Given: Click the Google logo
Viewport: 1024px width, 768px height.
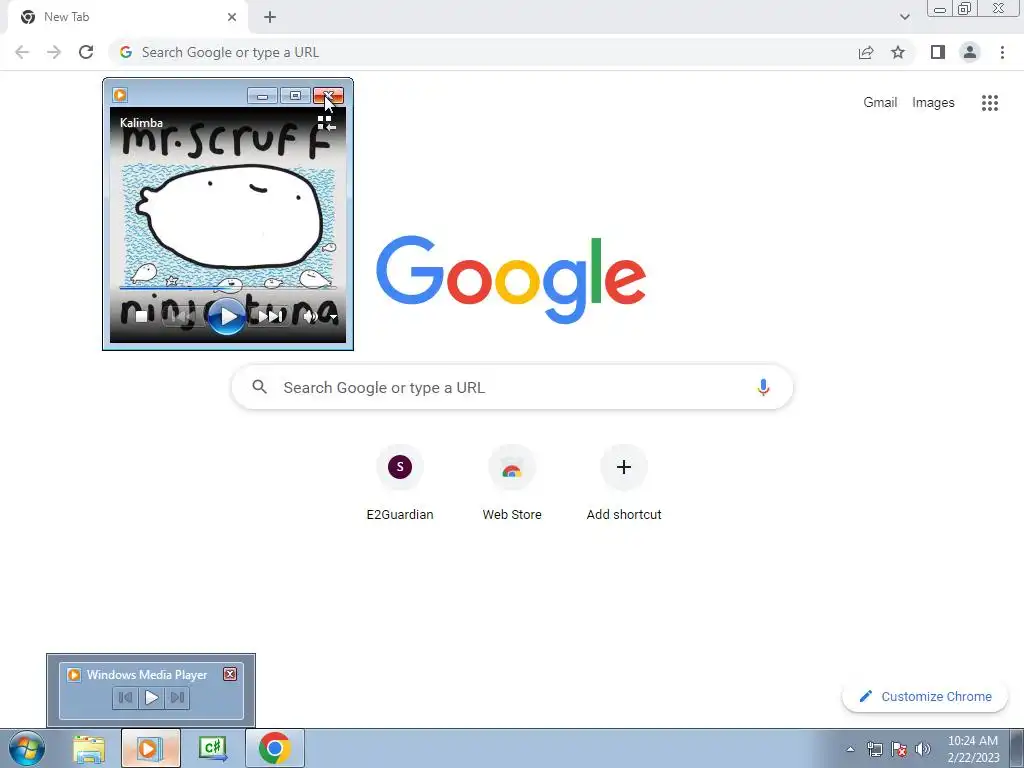Looking at the screenshot, I should (511, 280).
